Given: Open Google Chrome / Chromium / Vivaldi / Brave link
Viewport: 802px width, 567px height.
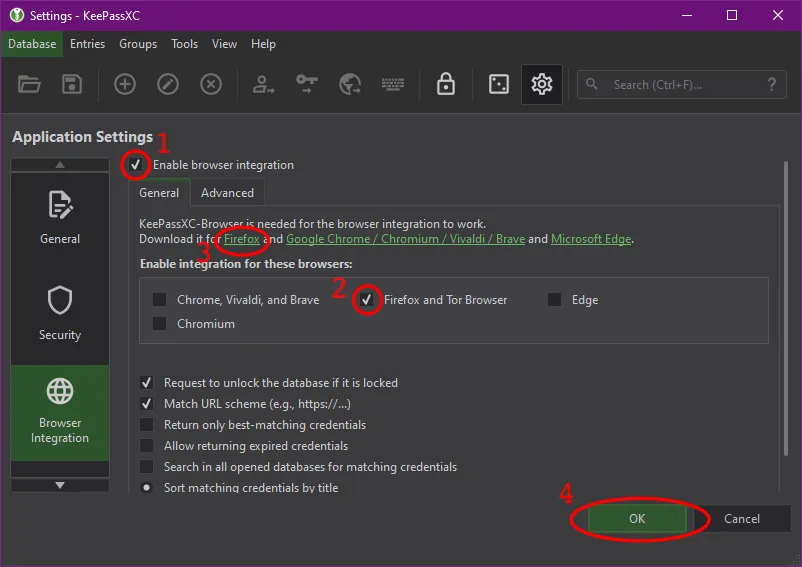Looking at the screenshot, I should pos(406,239).
